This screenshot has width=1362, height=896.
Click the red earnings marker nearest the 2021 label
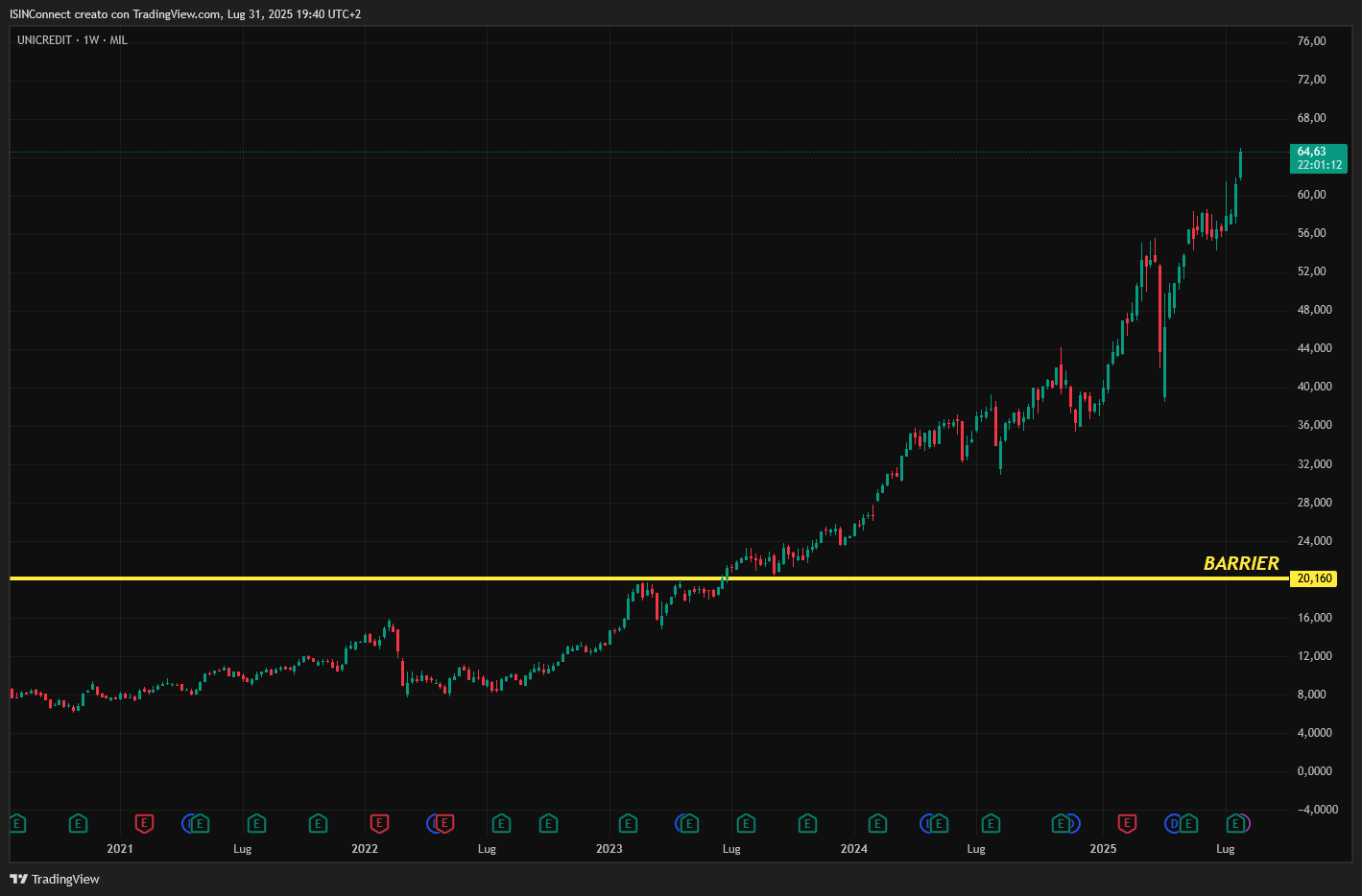tap(144, 823)
